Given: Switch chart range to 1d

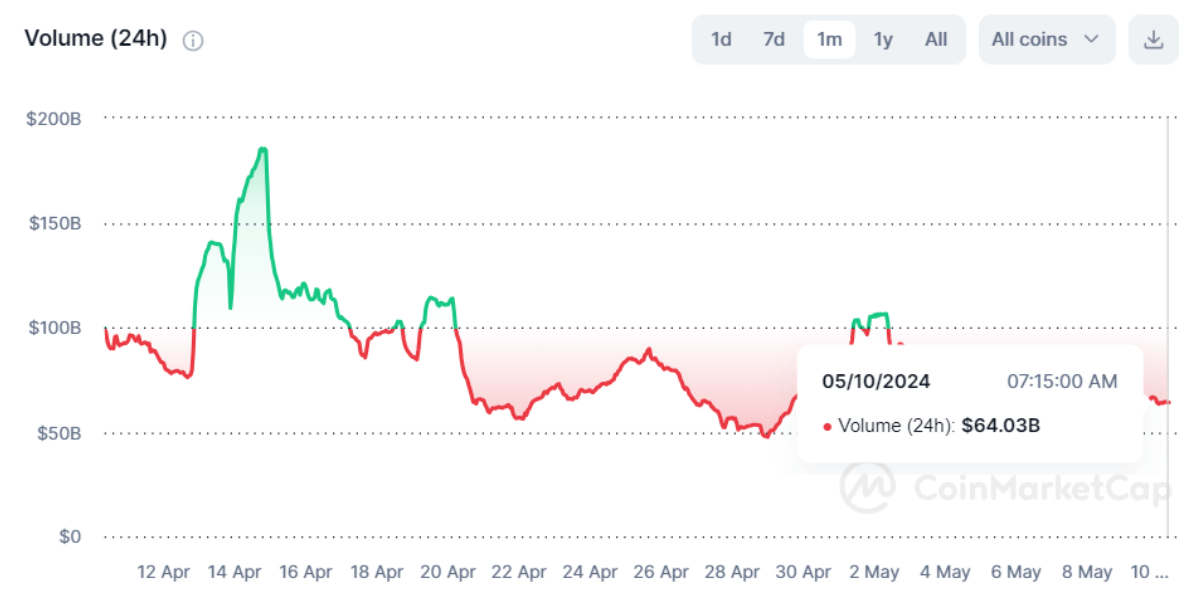Looking at the screenshot, I should [721, 40].
